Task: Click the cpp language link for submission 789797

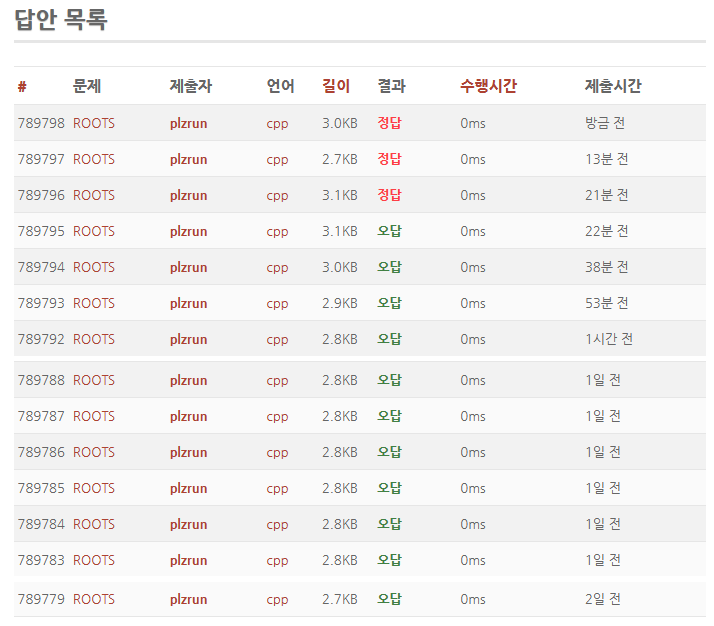Action: 277,159
